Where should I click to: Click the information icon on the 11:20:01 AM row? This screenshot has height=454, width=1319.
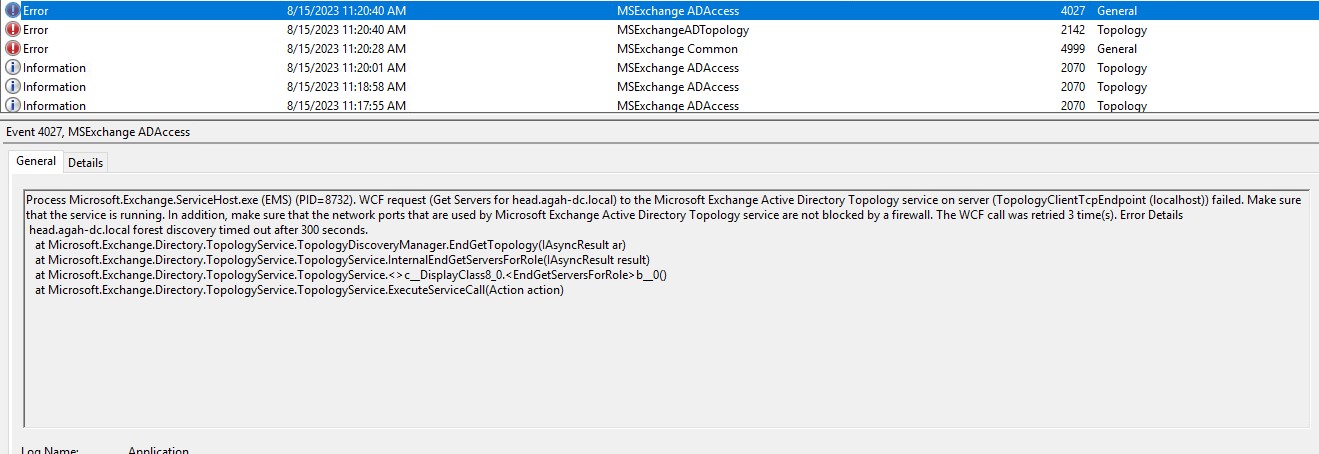12,67
